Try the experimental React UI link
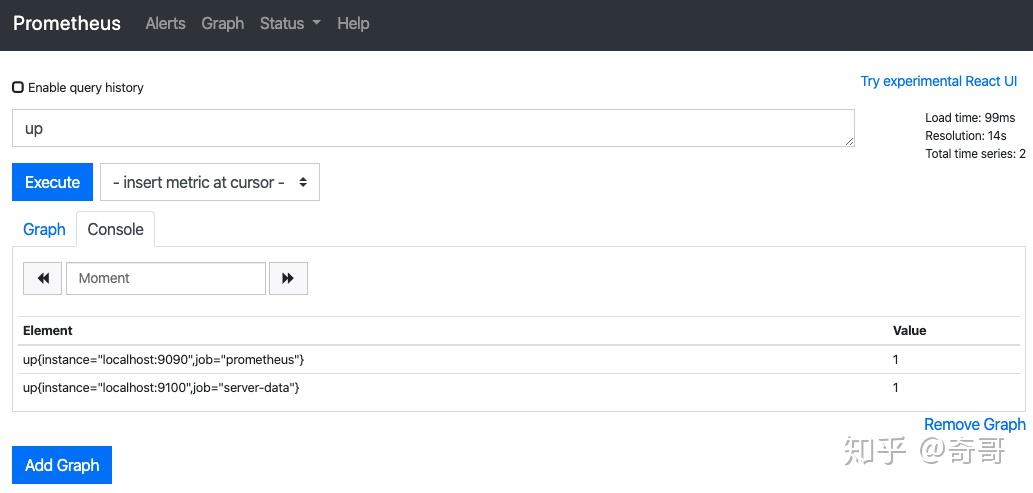 pyautogui.click(x=938, y=81)
